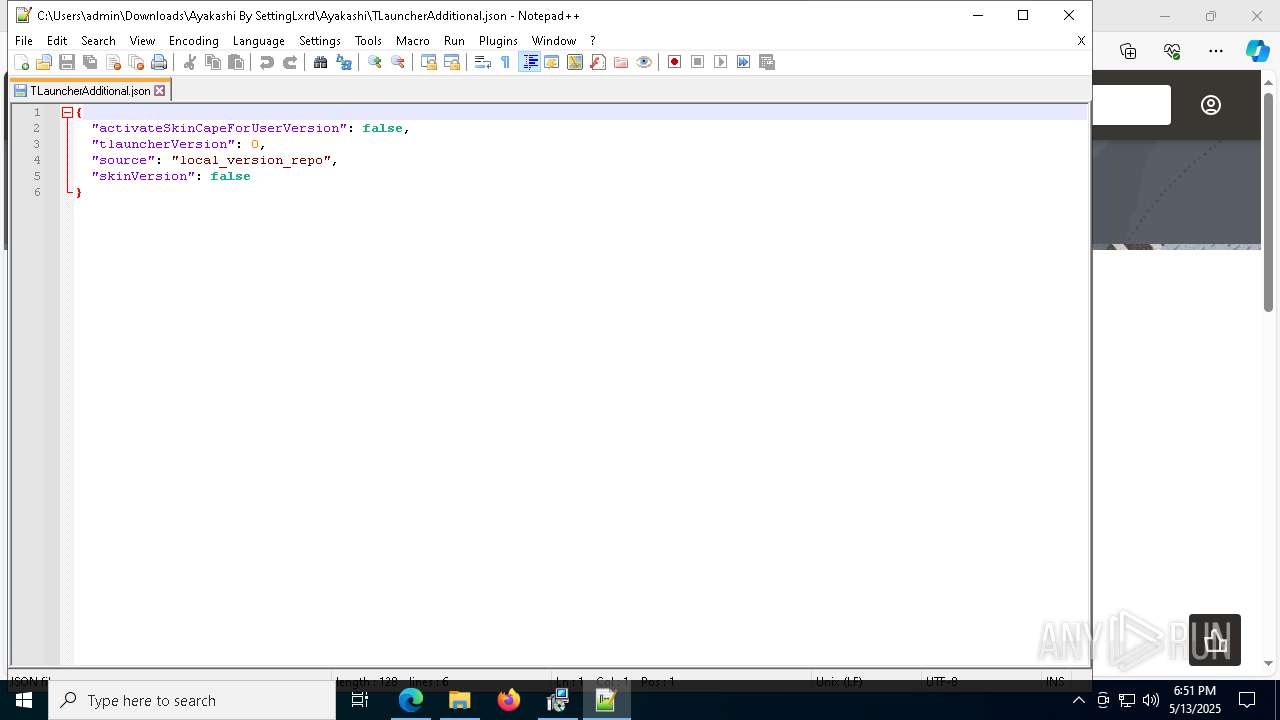Image resolution: width=1280 pixels, height=720 pixels.
Task: Open the View menu
Action: point(142,41)
